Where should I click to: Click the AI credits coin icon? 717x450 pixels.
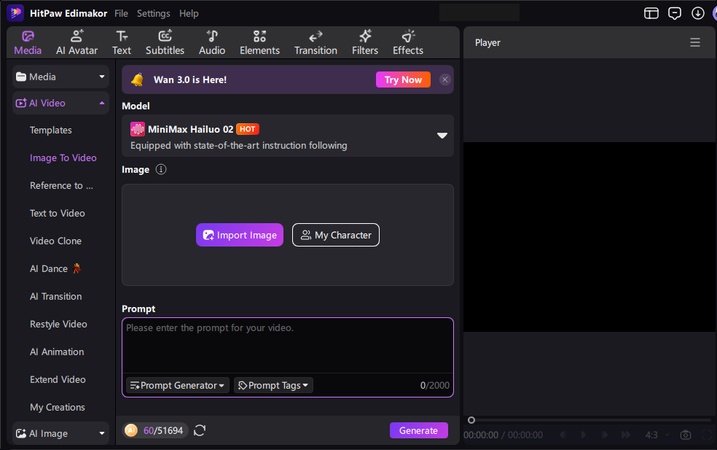pyautogui.click(x=131, y=430)
